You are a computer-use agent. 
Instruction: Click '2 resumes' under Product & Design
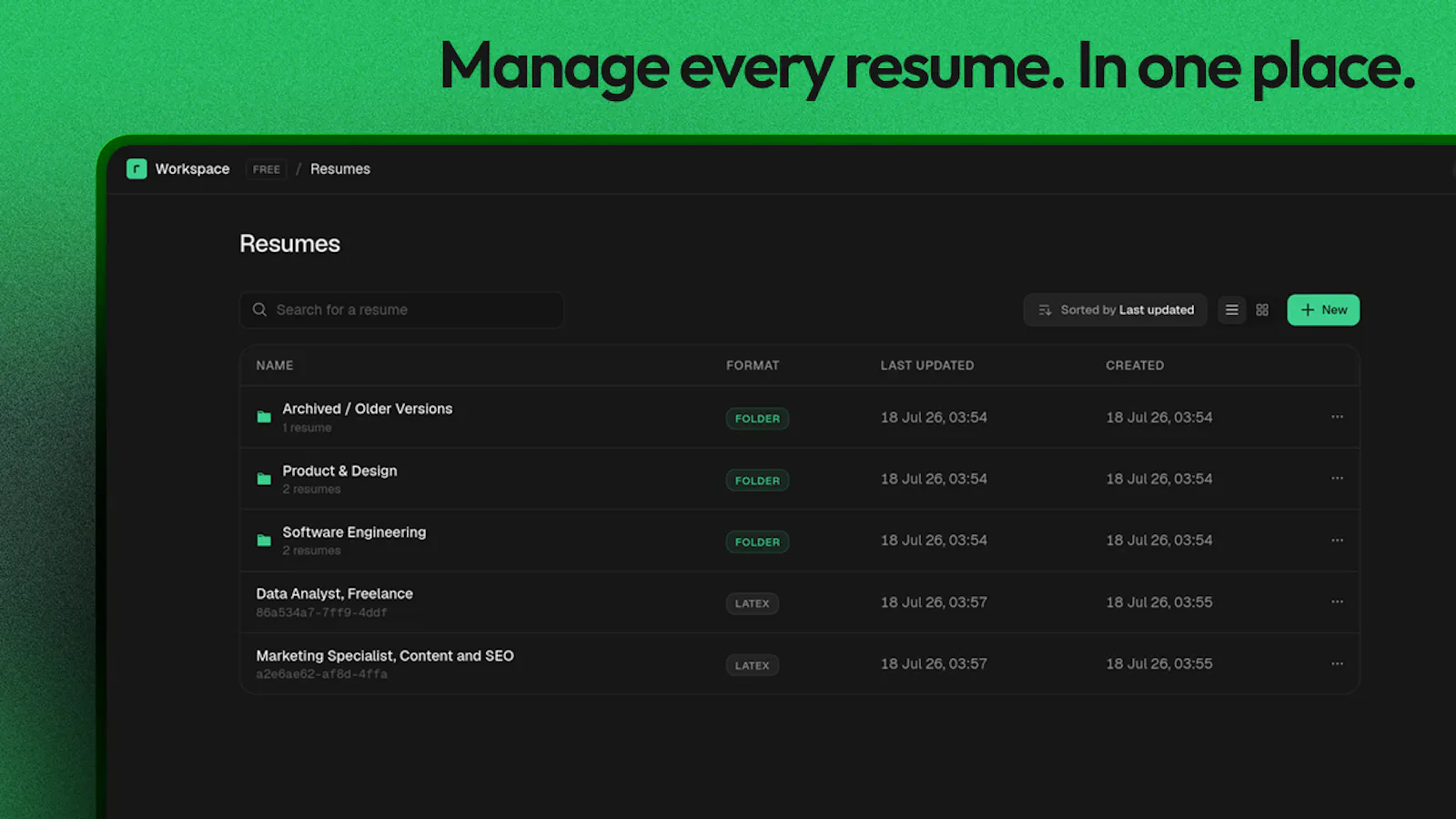coord(311,490)
